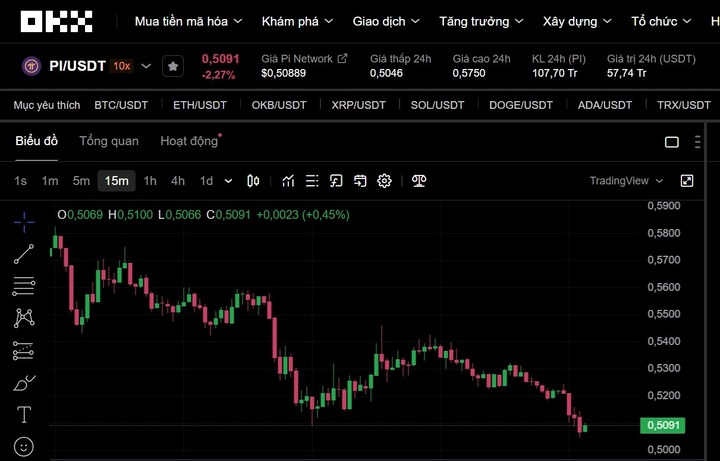The height and width of the screenshot is (461, 720).
Task: Open ETH/USDT from favorites bar
Action: (x=200, y=105)
